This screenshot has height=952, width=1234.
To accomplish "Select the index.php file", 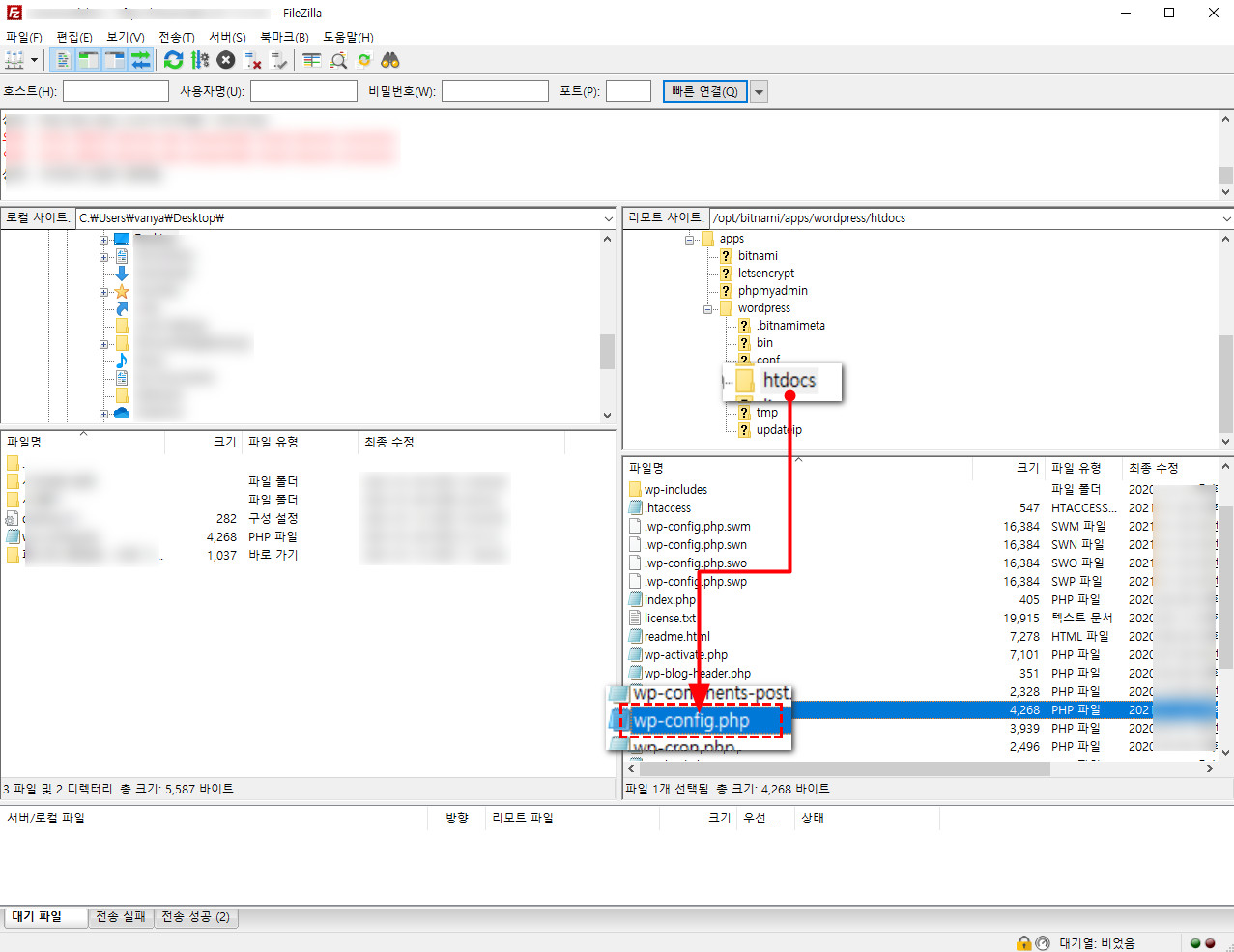I will [x=670, y=600].
